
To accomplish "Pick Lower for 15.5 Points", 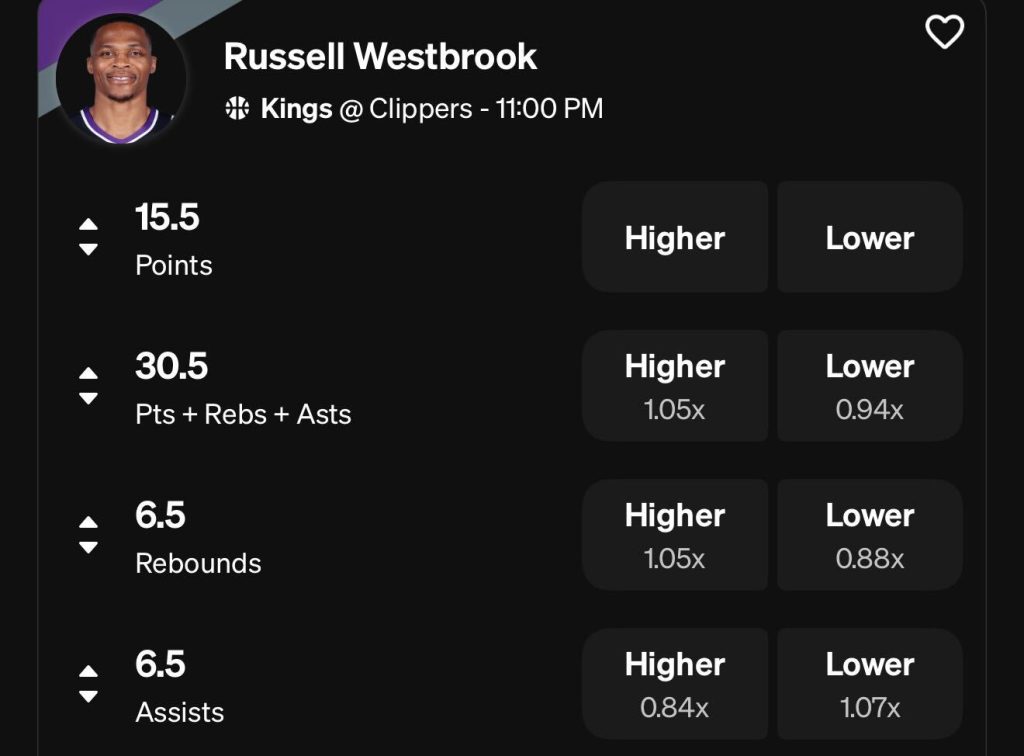I will click(x=870, y=237).
